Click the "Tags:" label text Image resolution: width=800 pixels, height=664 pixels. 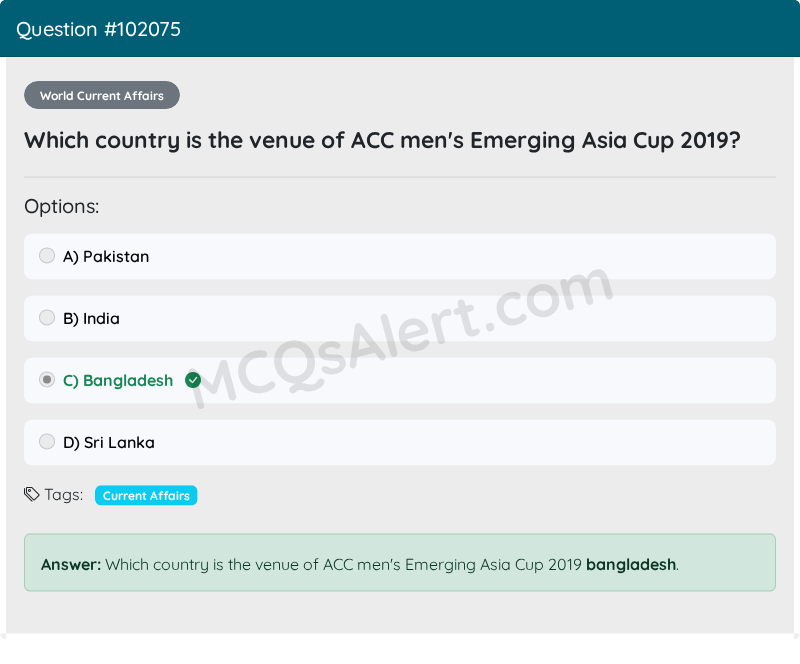click(x=63, y=495)
